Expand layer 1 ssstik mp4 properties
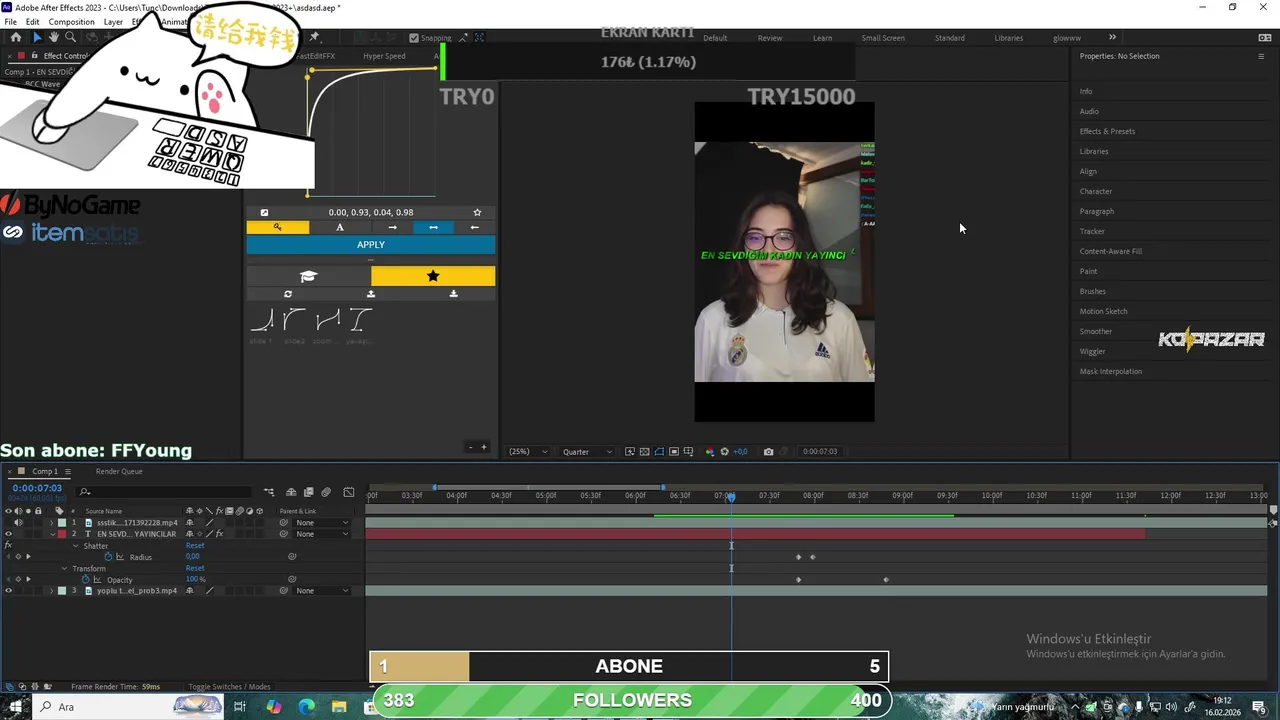 tap(52, 523)
